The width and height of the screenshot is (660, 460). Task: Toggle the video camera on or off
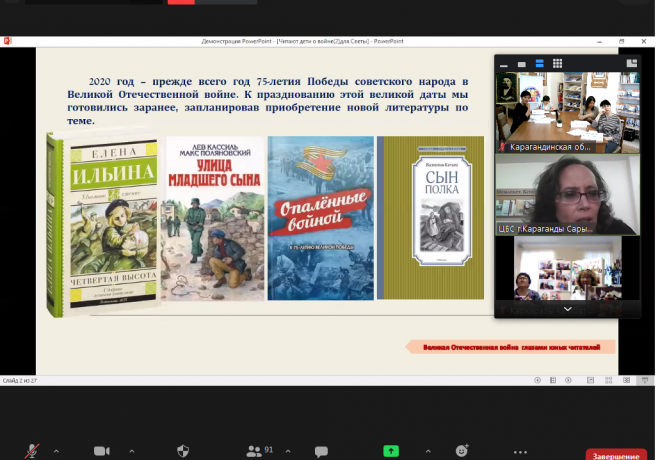[x=101, y=451]
